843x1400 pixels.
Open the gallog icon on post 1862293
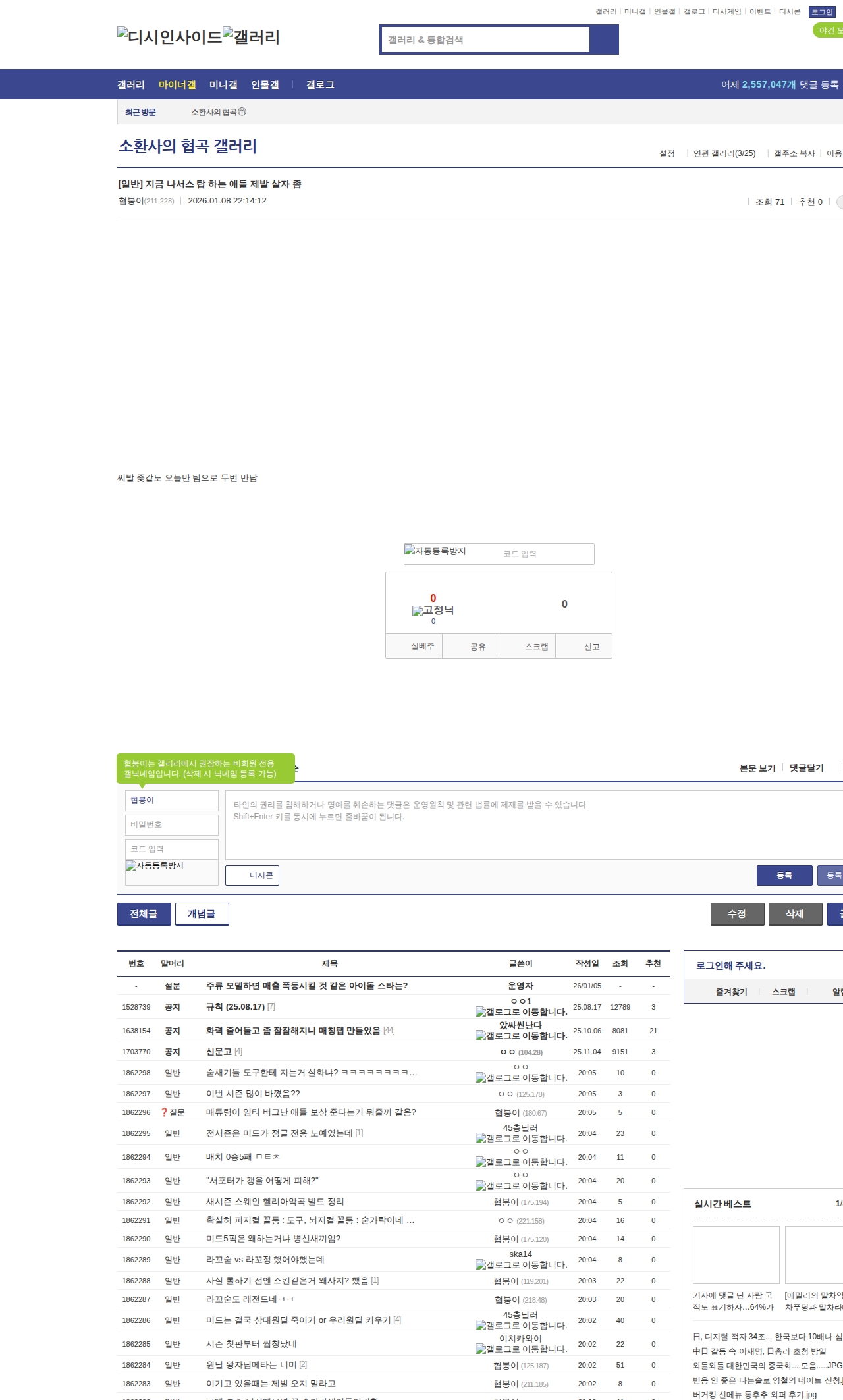[521, 1186]
